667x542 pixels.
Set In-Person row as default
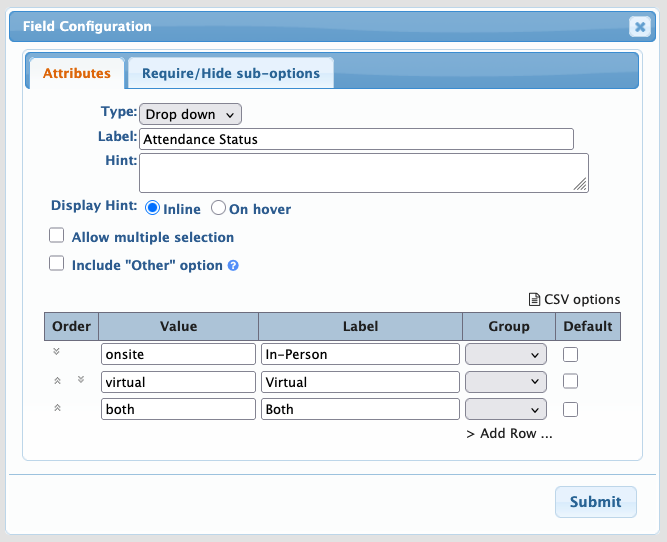(x=570, y=354)
